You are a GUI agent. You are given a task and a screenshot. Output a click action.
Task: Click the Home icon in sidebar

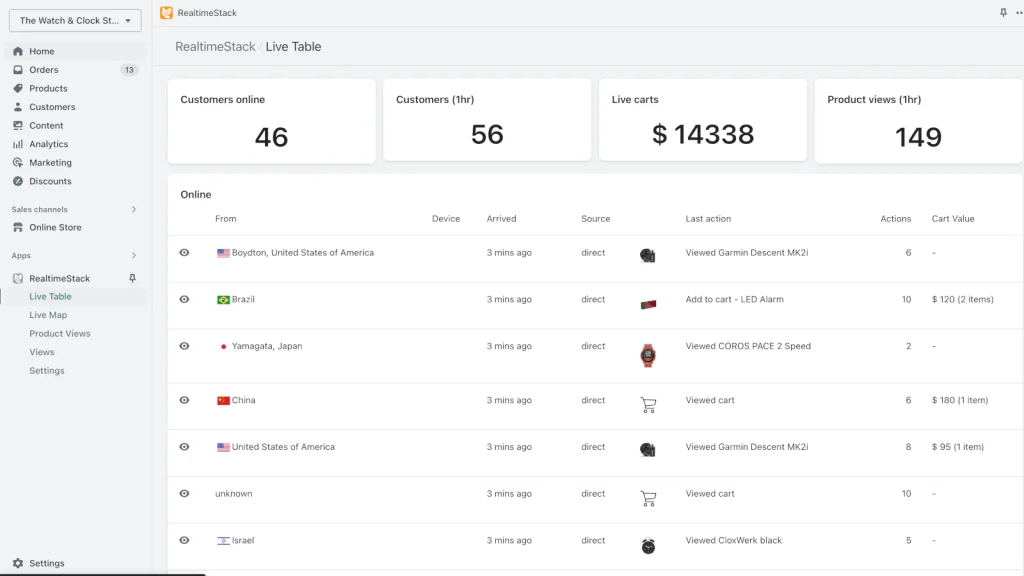[18, 51]
